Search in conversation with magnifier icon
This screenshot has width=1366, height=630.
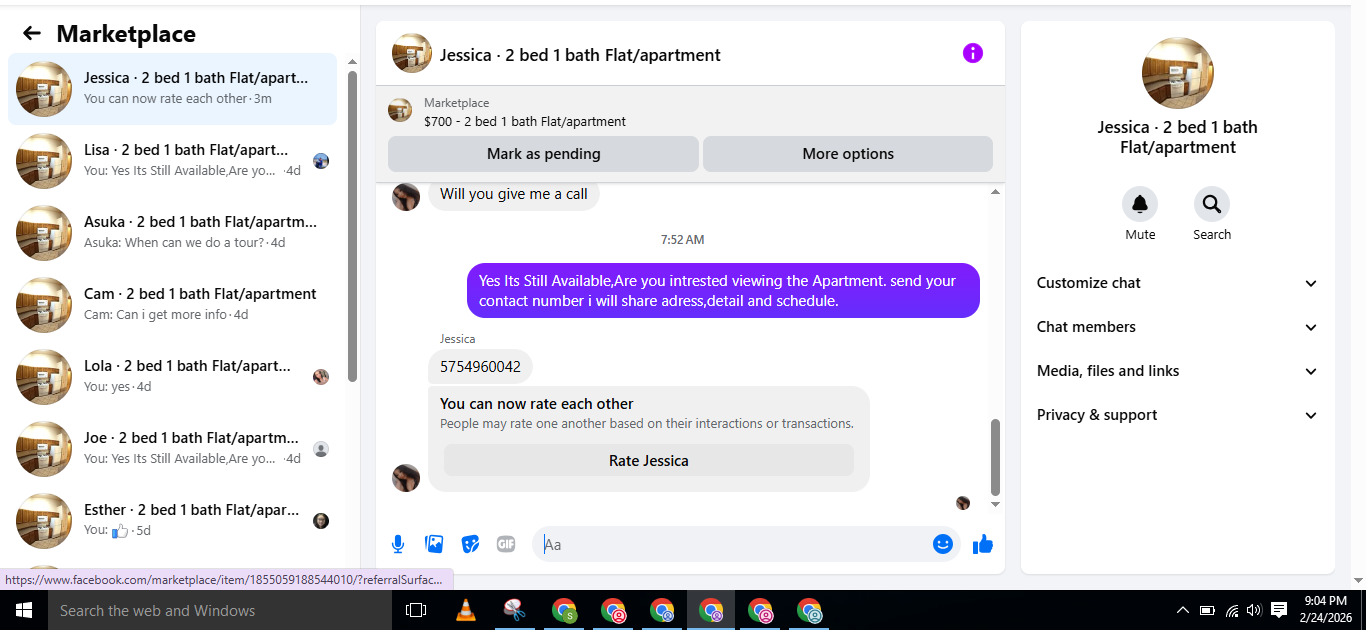(x=1212, y=204)
